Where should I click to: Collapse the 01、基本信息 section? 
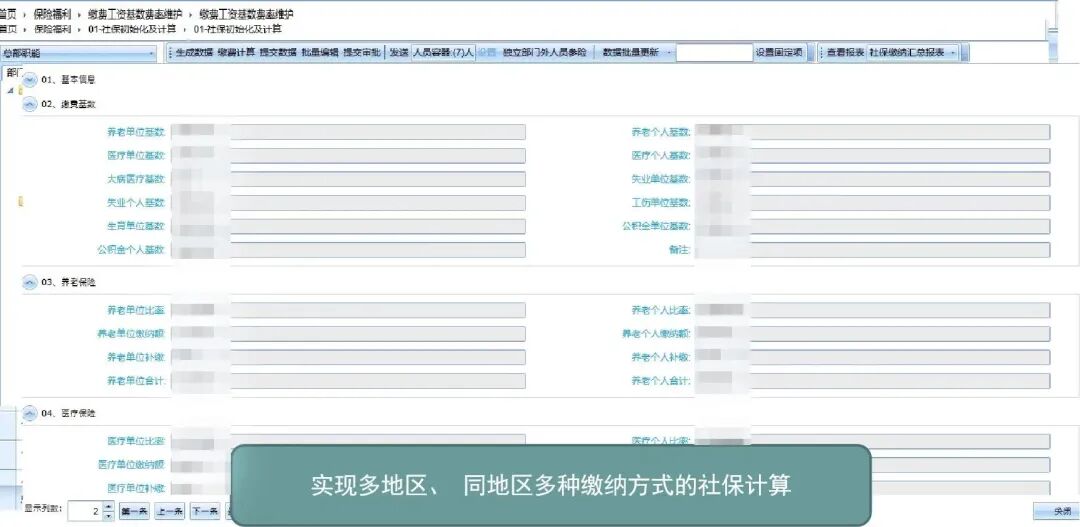pyautogui.click(x=30, y=80)
